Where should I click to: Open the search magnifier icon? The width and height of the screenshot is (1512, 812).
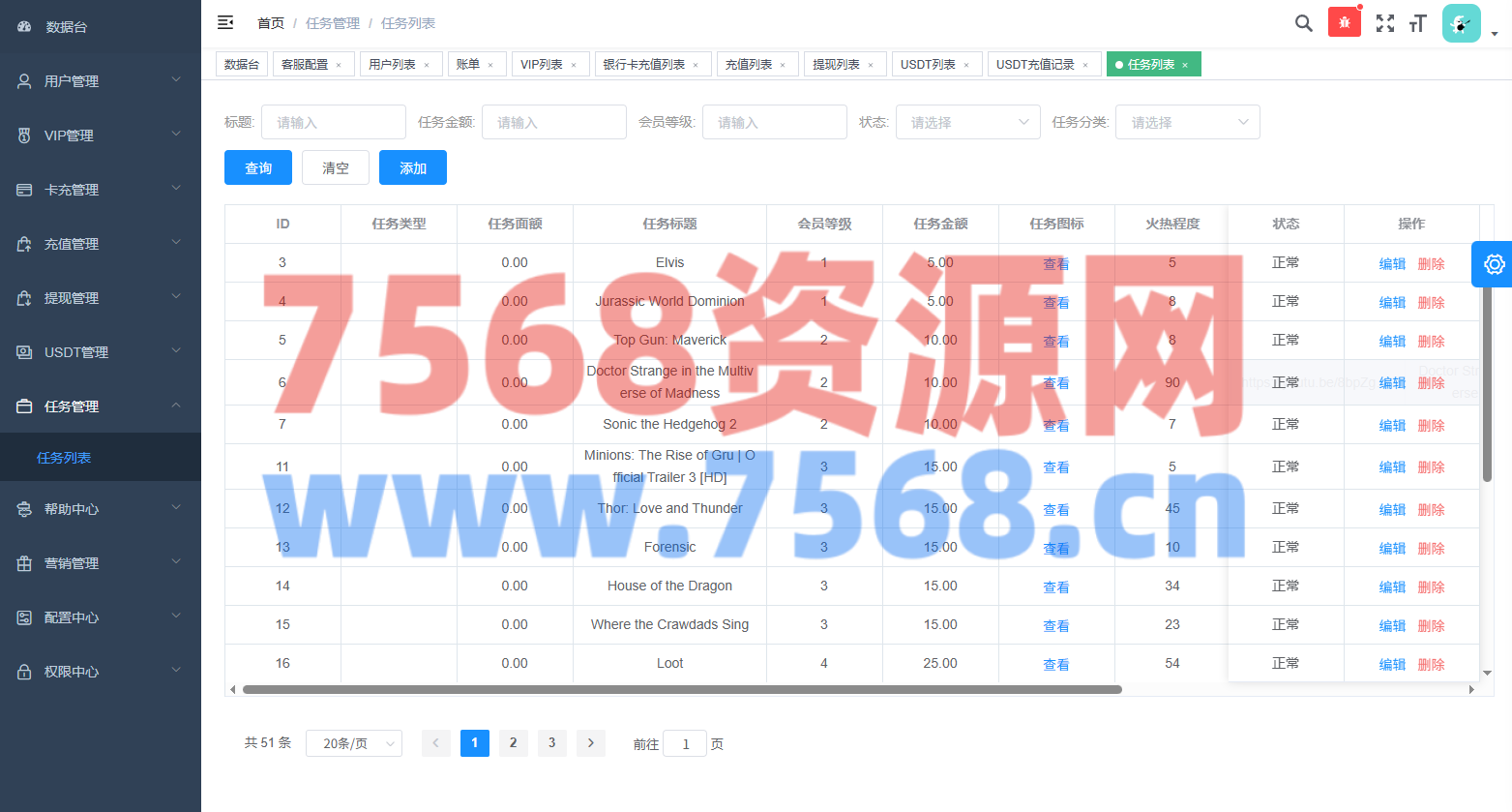(x=1303, y=23)
